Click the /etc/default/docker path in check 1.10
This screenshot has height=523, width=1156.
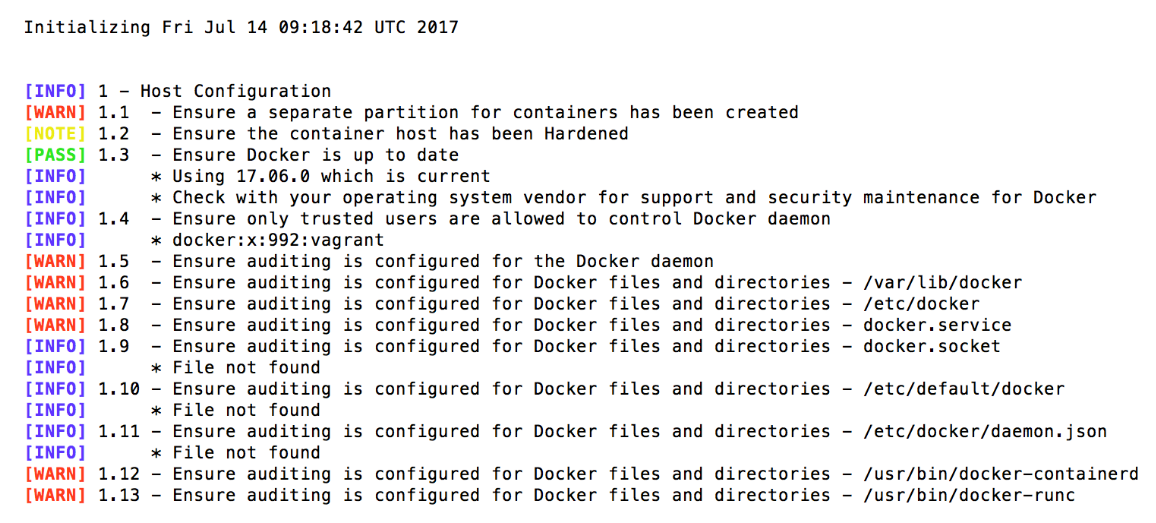click(x=964, y=389)
